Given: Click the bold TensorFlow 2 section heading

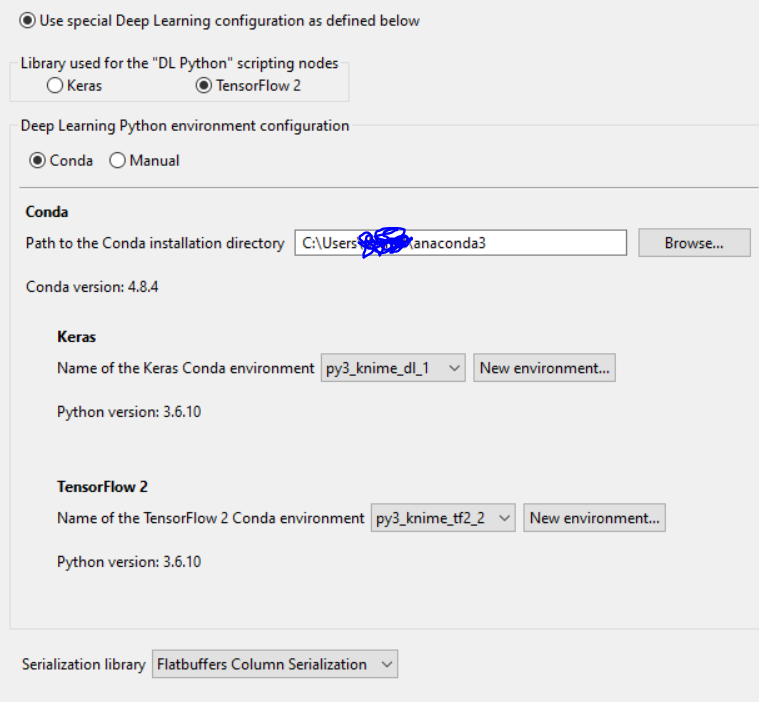Looking at the screenshot, I should click(x=102, y=487).
